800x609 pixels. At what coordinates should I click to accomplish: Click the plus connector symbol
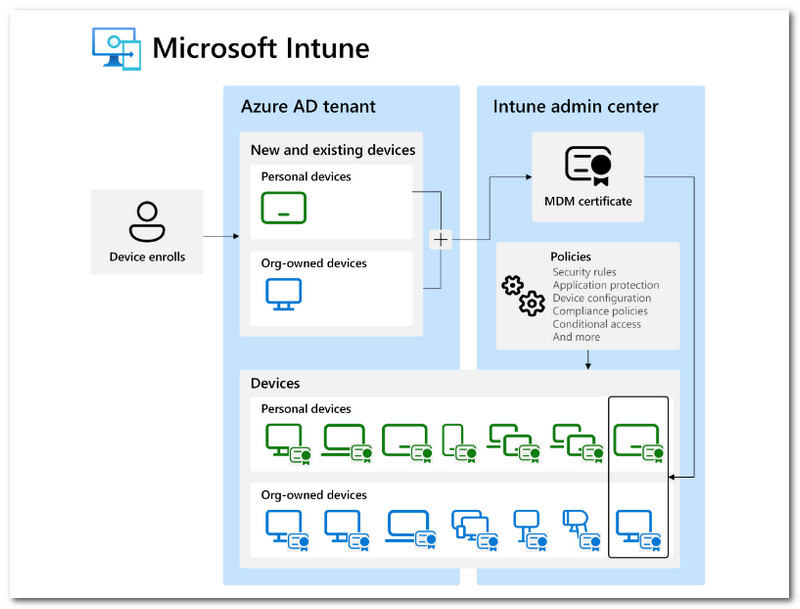tap(441, 239)
